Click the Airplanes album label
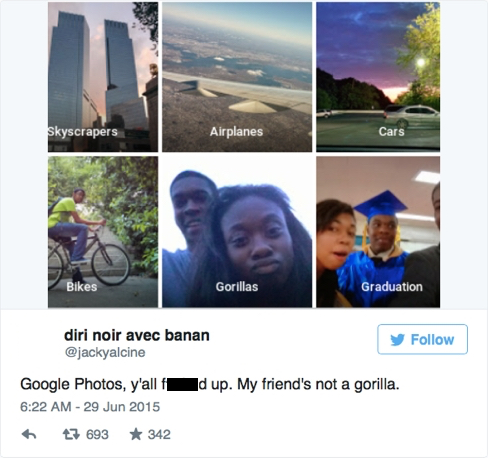 coord(236,132)
